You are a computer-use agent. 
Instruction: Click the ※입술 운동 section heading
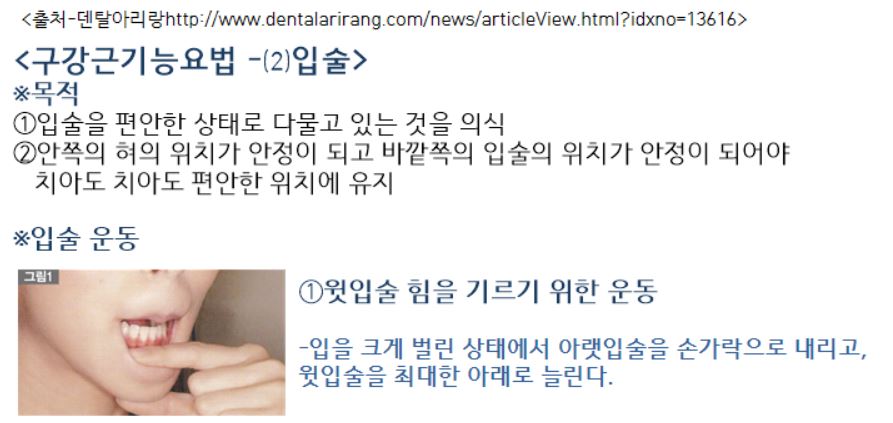(x=76, y=239)
